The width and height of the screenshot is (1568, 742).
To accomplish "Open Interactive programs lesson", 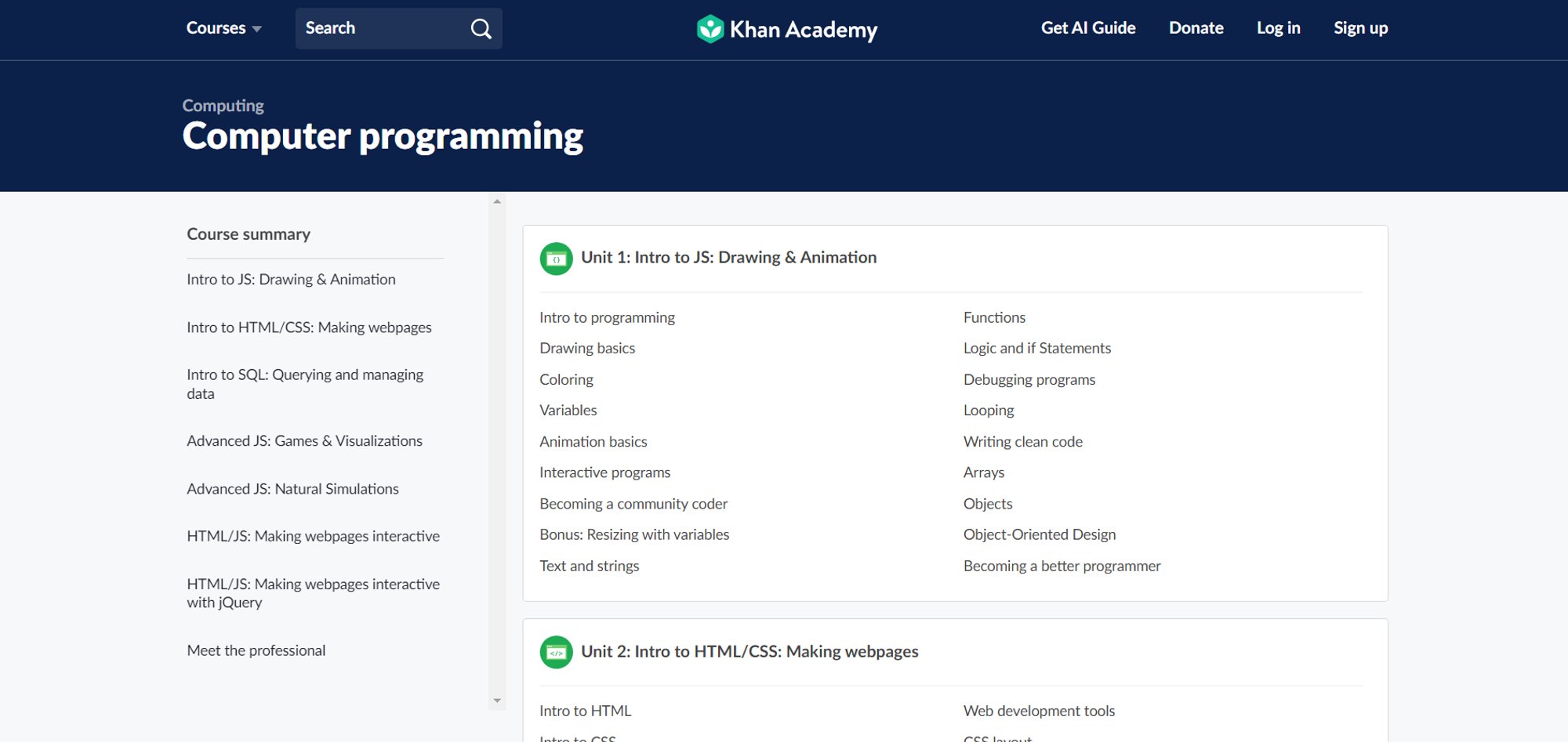I will [604, 472].
